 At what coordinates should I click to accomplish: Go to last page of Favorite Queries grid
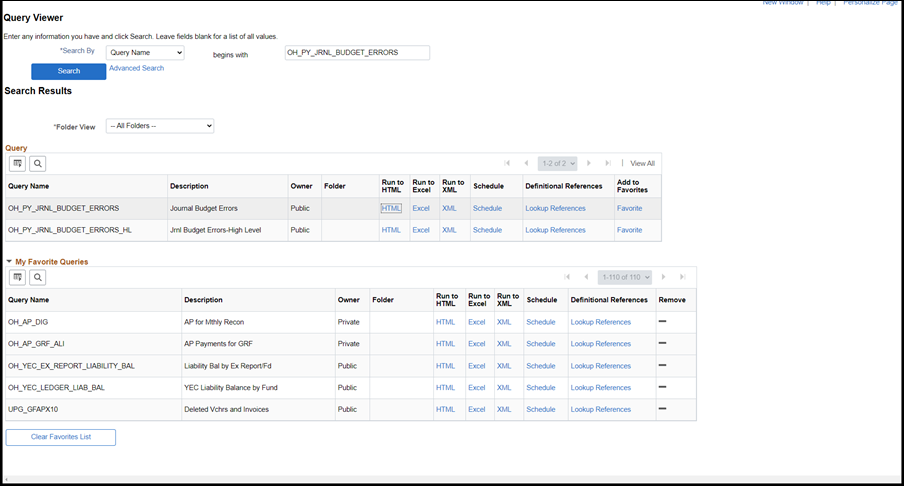tap(683, 277)
